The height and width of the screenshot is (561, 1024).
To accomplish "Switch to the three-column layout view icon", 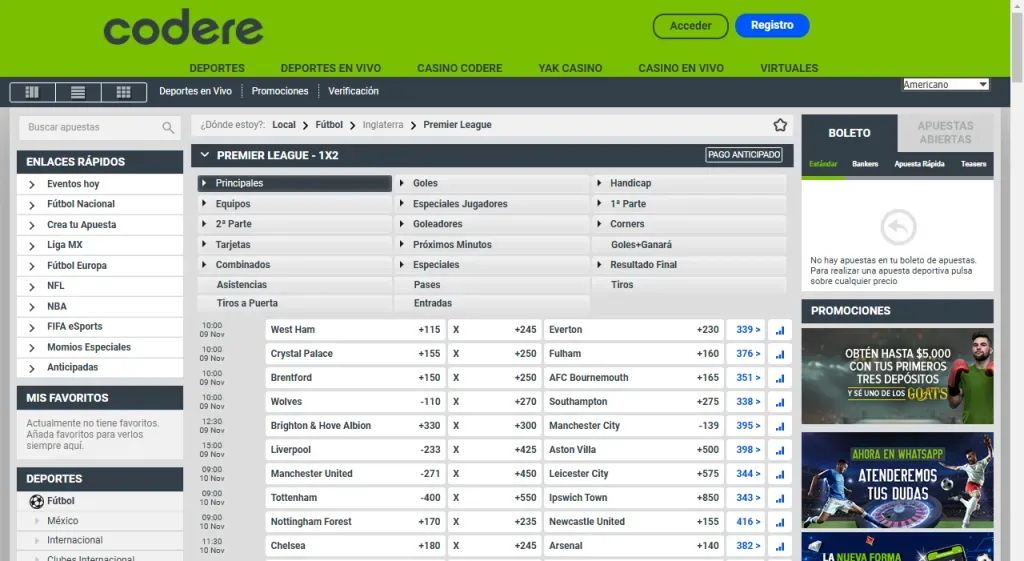I will click(32, 92).
